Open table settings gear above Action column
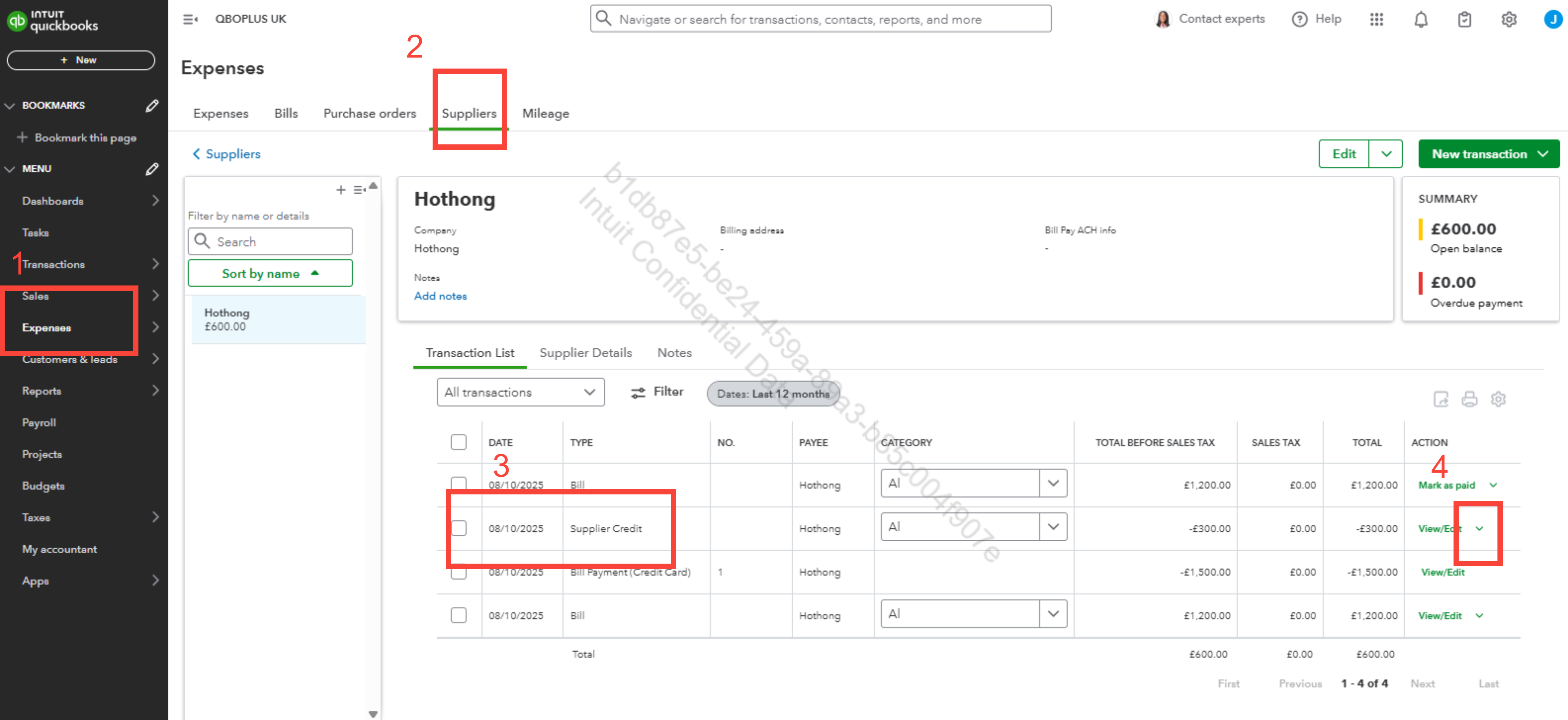The width and height of the screenshot is (1568, 720). (x=1498, y=399)
